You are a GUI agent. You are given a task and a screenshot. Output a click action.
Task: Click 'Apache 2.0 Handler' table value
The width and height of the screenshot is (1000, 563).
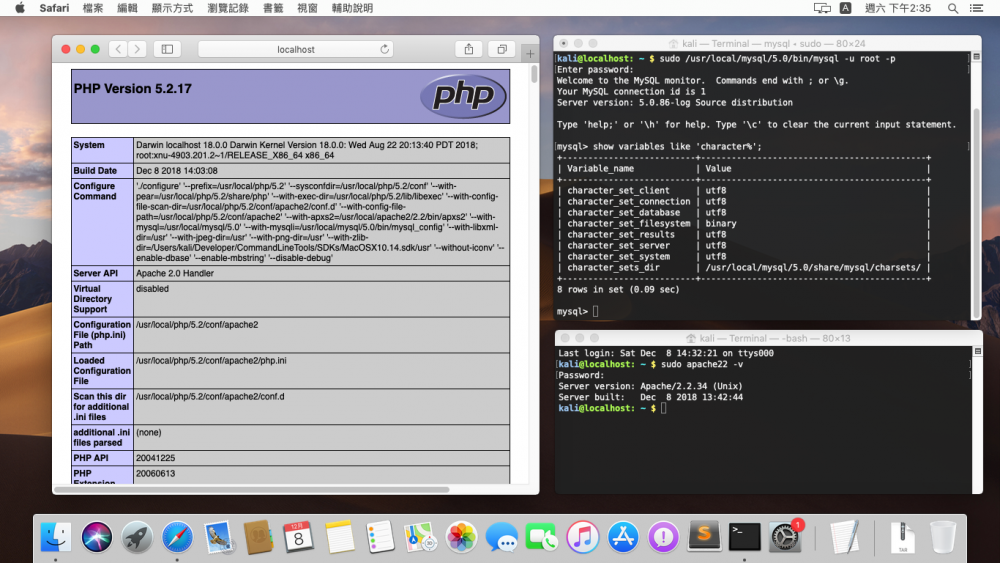coord(175,273)
